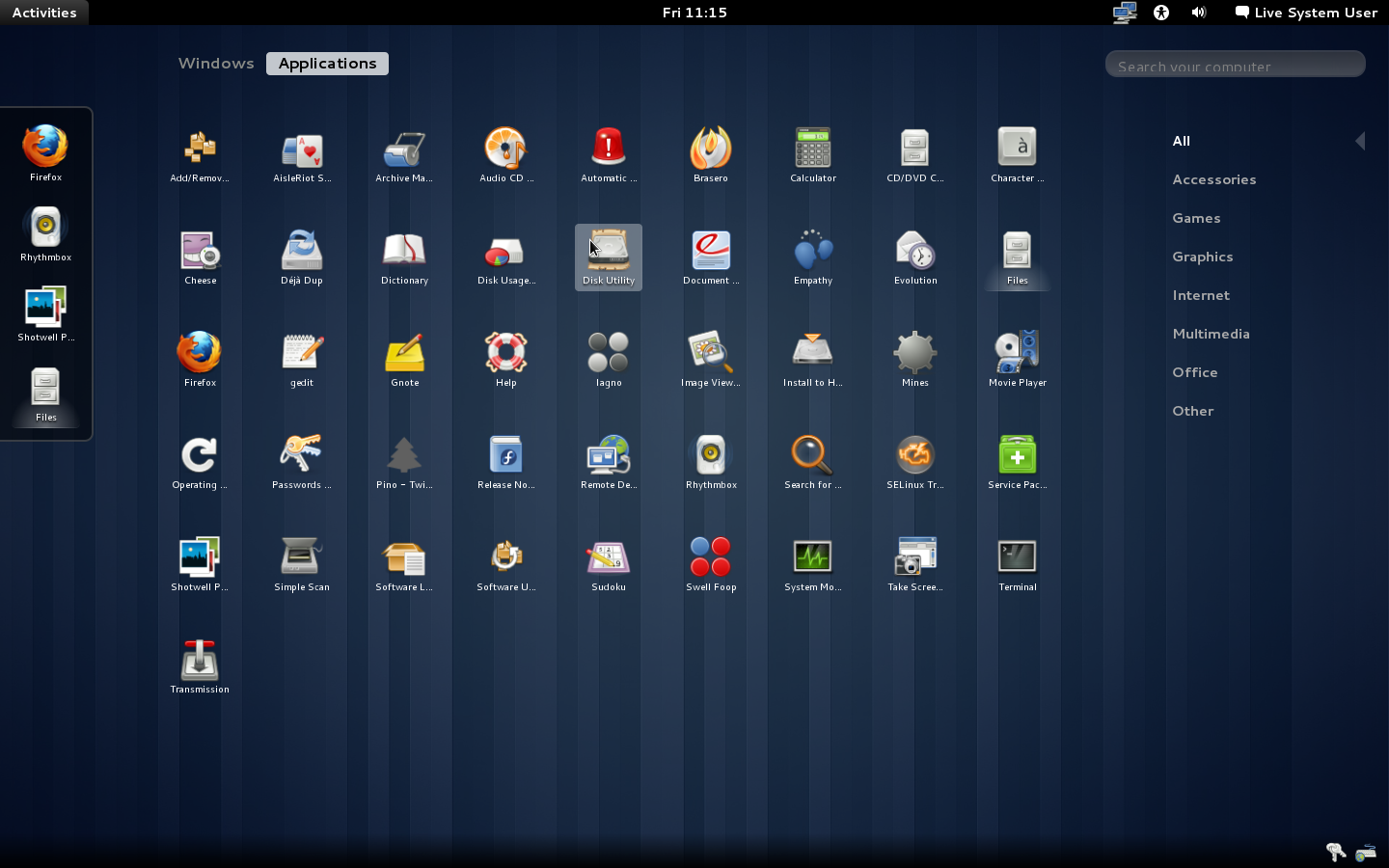Open gedit text editor
Viewport: 1389px width, 868px height.
pyautogui.click(x=302, y=361)
